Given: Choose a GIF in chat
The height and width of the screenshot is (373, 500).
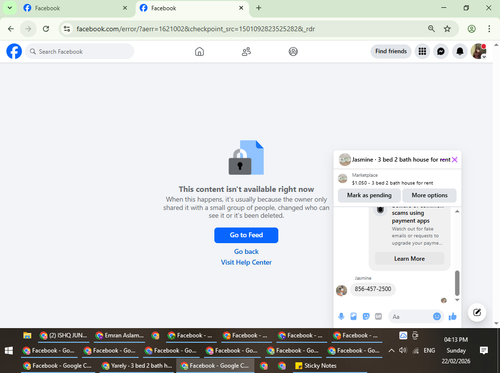Looking at the screenshot, I should point(378,316).
